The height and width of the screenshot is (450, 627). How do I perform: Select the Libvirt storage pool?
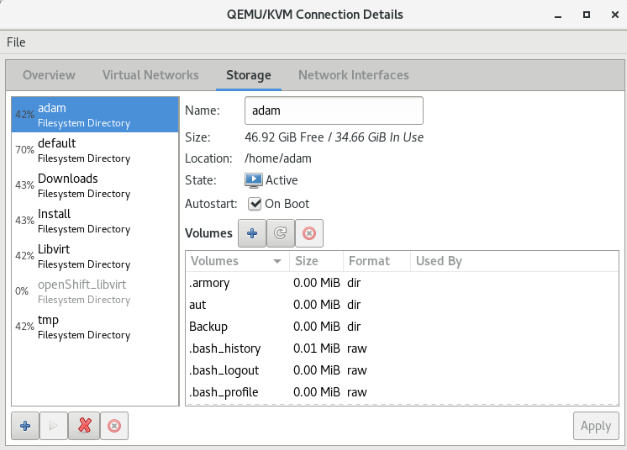point(95,256)
